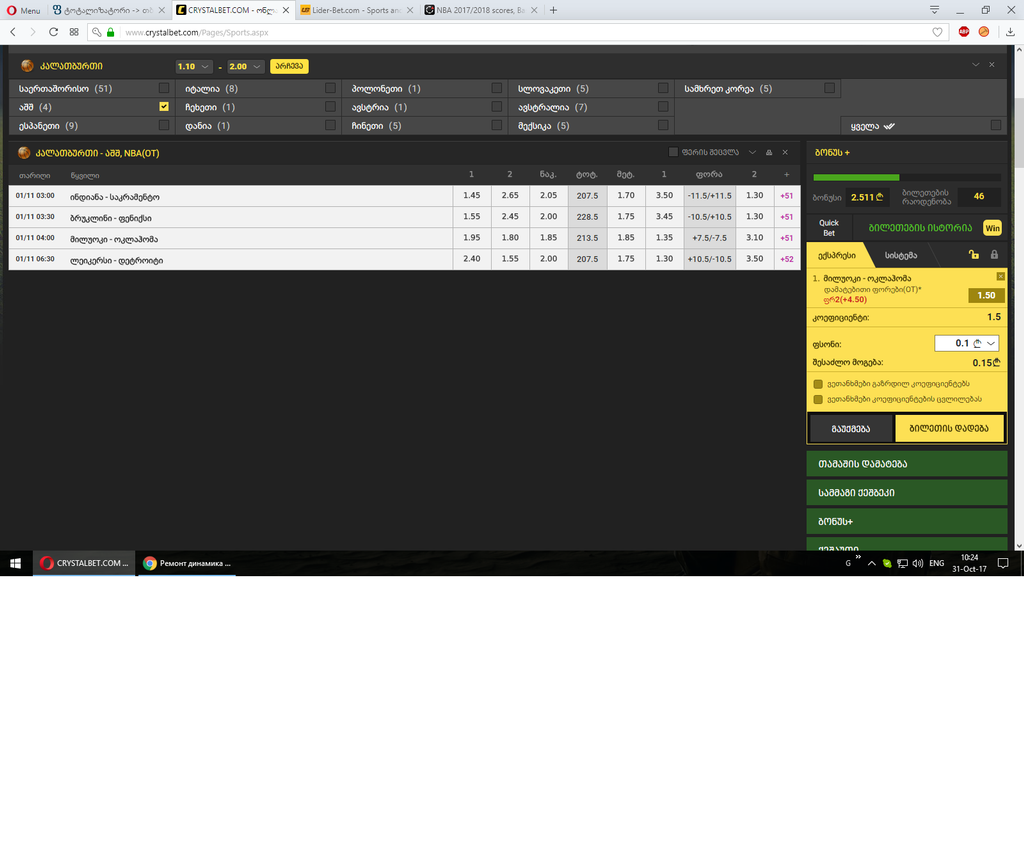The height and width of the screenshot is (853, 1024).
Task: Uncheck the აშშ (4) checkbox
Action: click(x=164, y=106)
